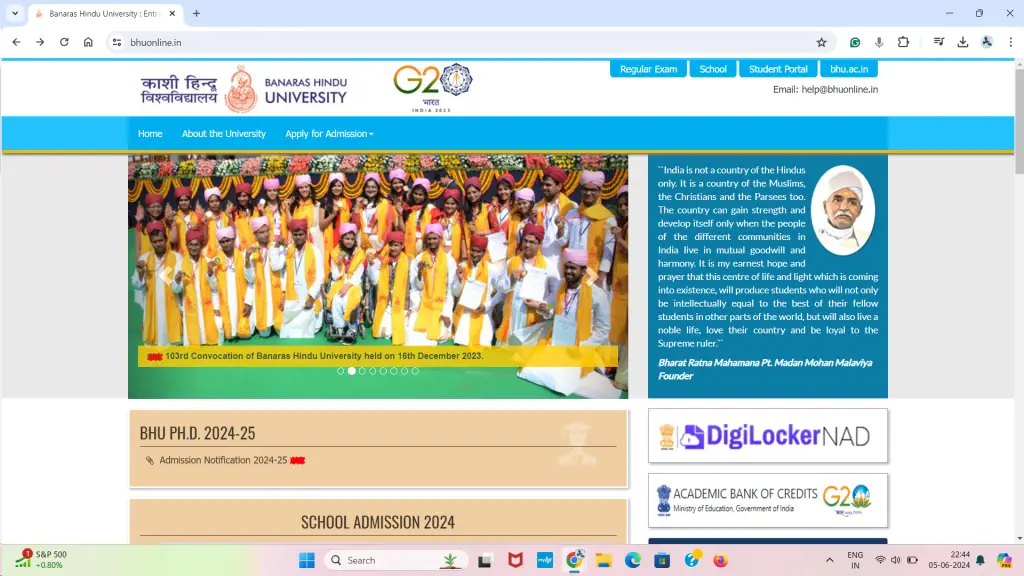
Task: Open the Chrome three-dot menu
Action: tap(1010, 42)
